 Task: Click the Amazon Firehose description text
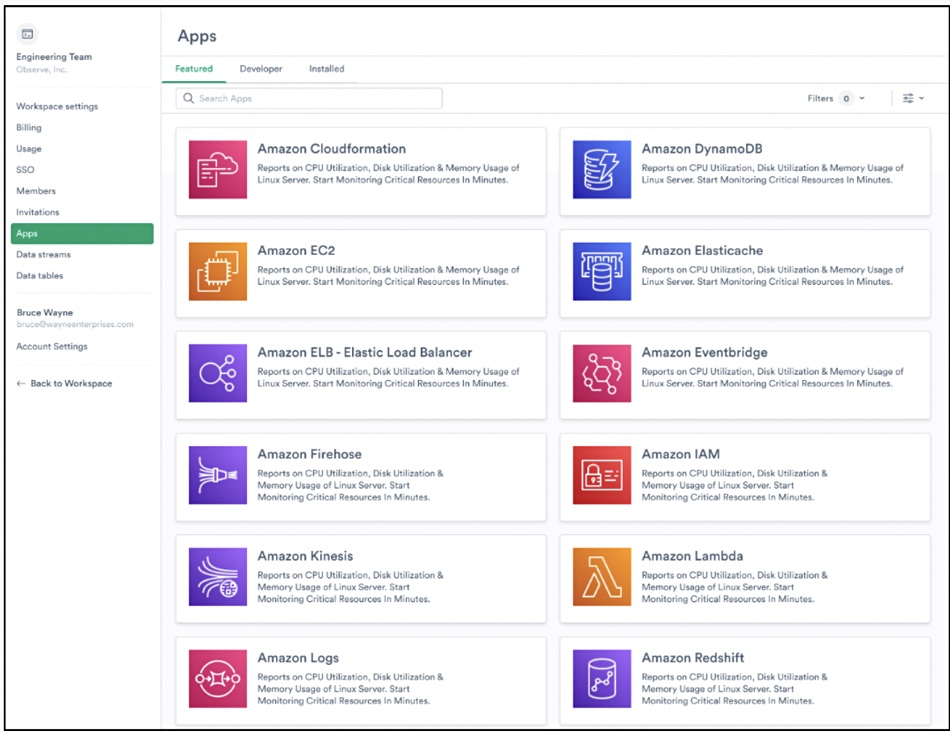click(350, 485)
